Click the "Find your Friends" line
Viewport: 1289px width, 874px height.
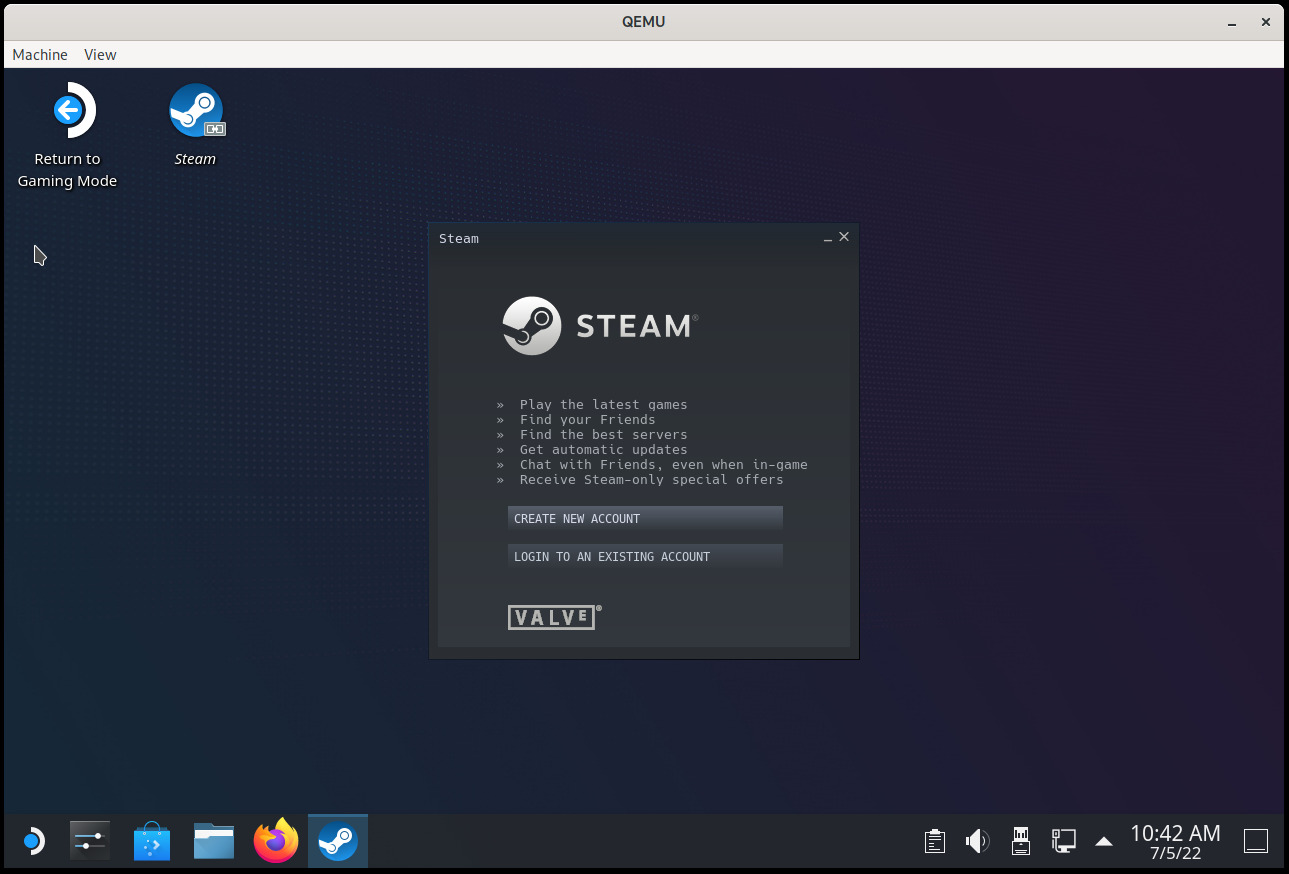(x=588, y=420)
